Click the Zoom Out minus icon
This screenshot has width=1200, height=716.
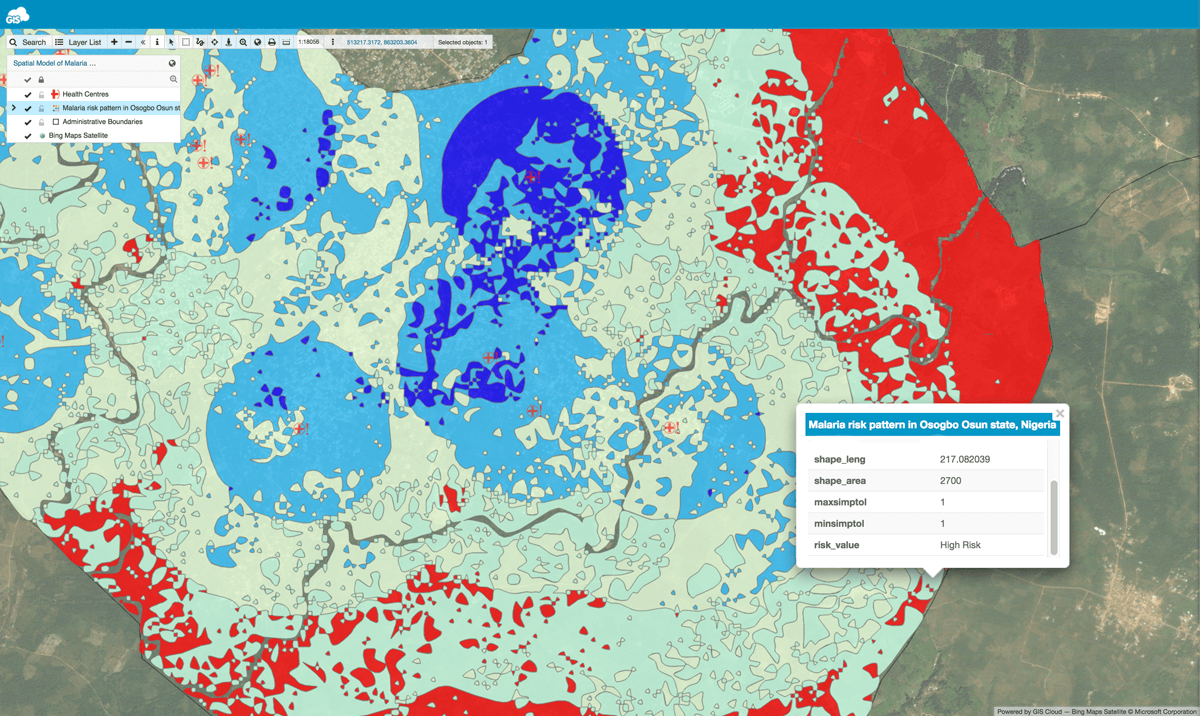(x=128, y=42)
